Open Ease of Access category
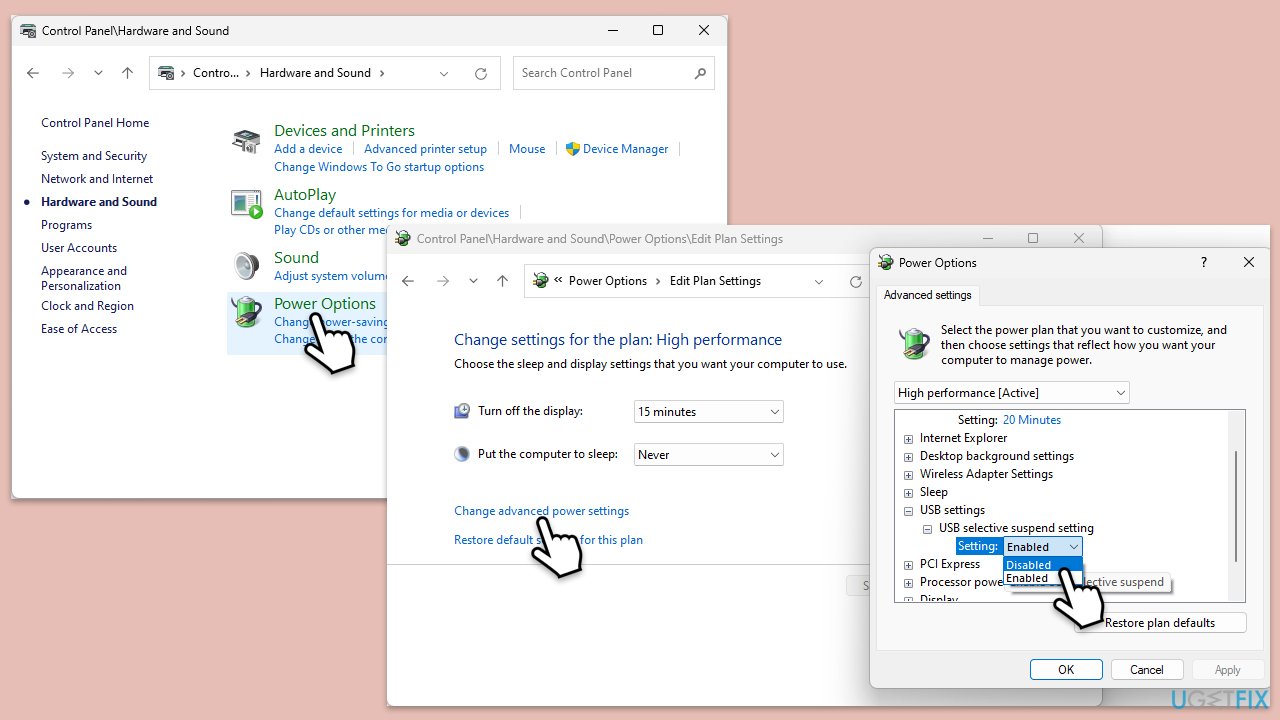Viewport: 1280px width, 720px height. pyautogui.click(x=79, y=329)
